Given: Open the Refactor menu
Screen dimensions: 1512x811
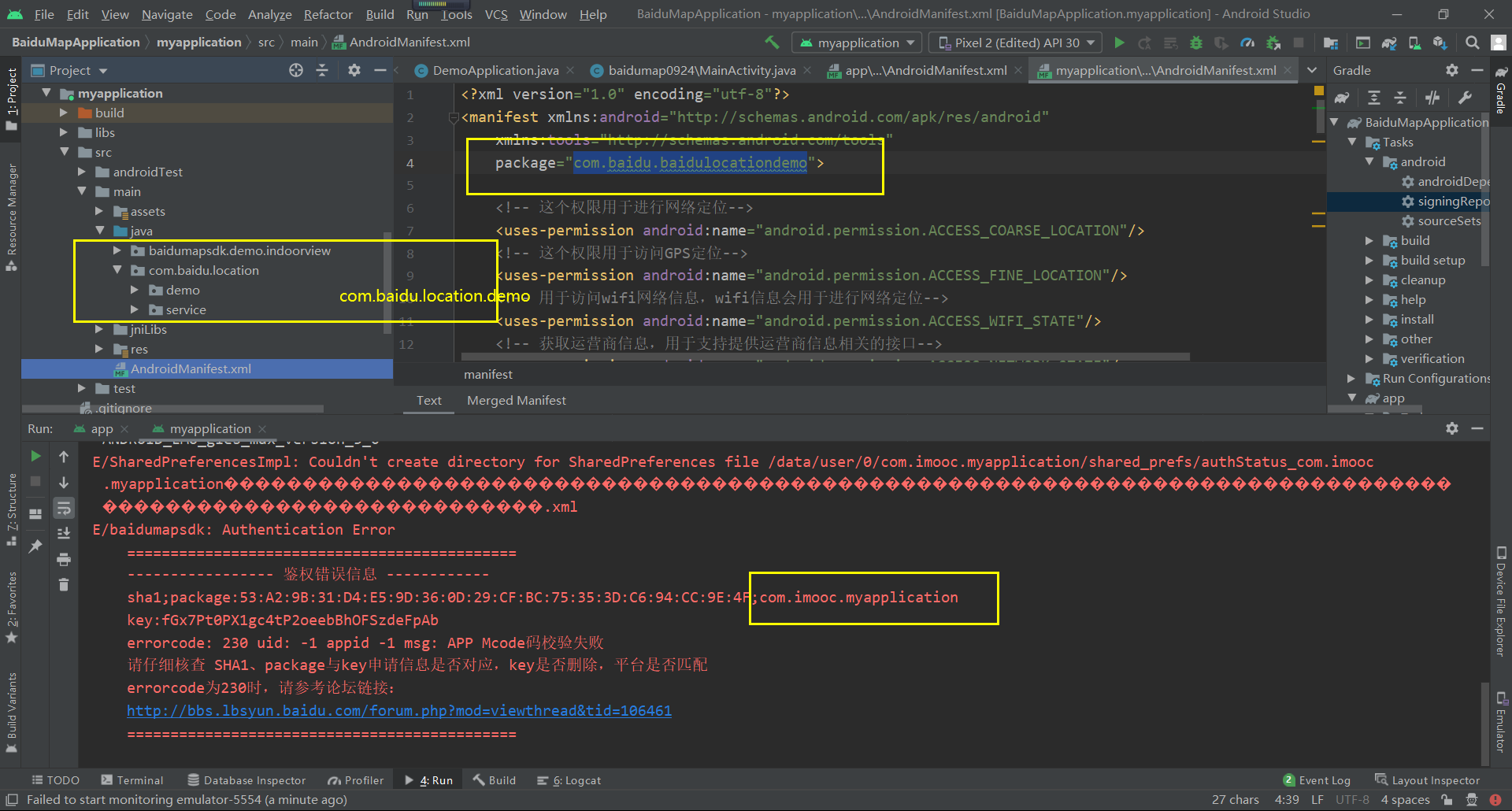Looking at the screenshot, I should click(x=328, y=14).
